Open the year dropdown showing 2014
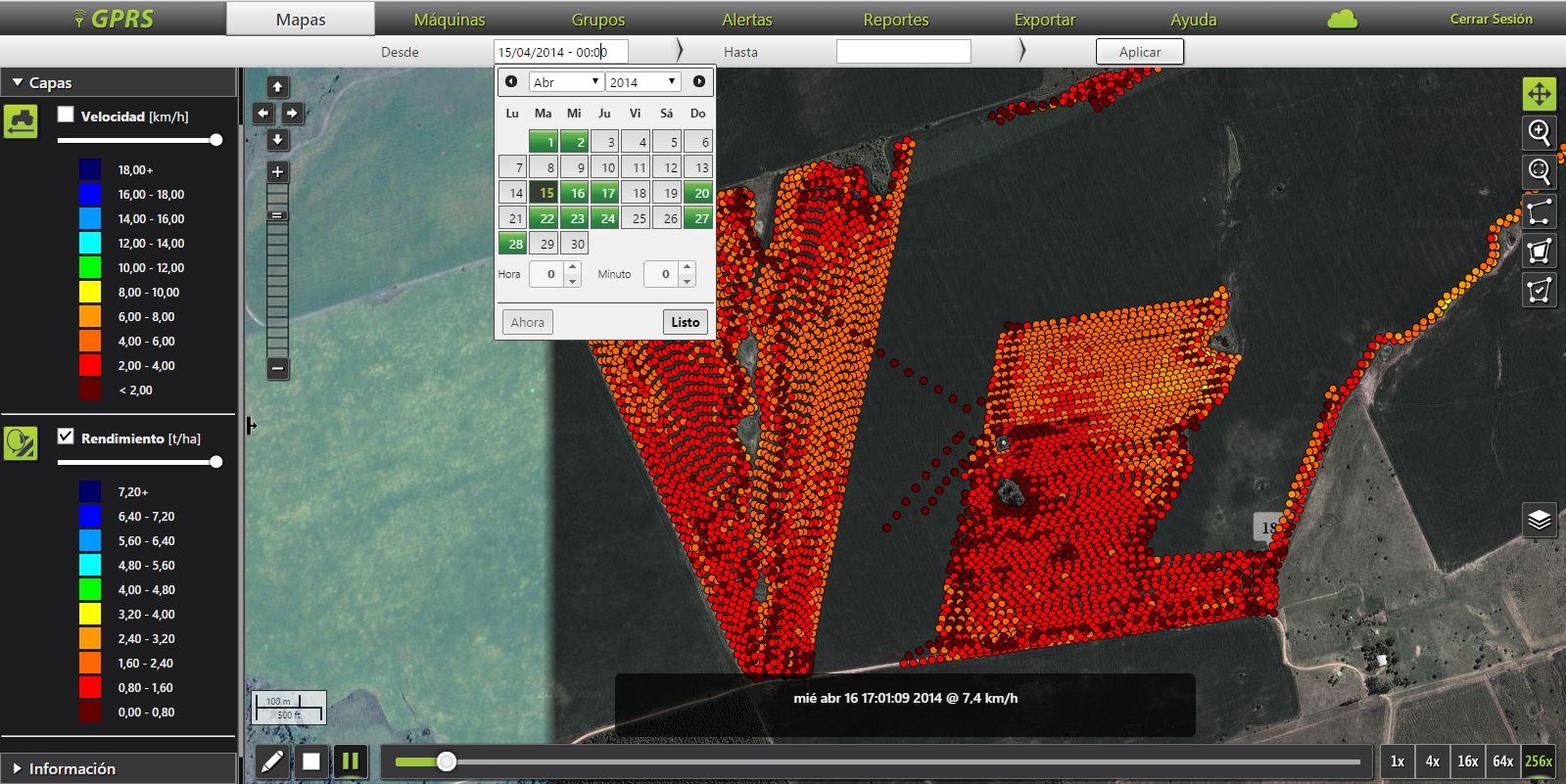1566x784 pixels. [642, 82]
